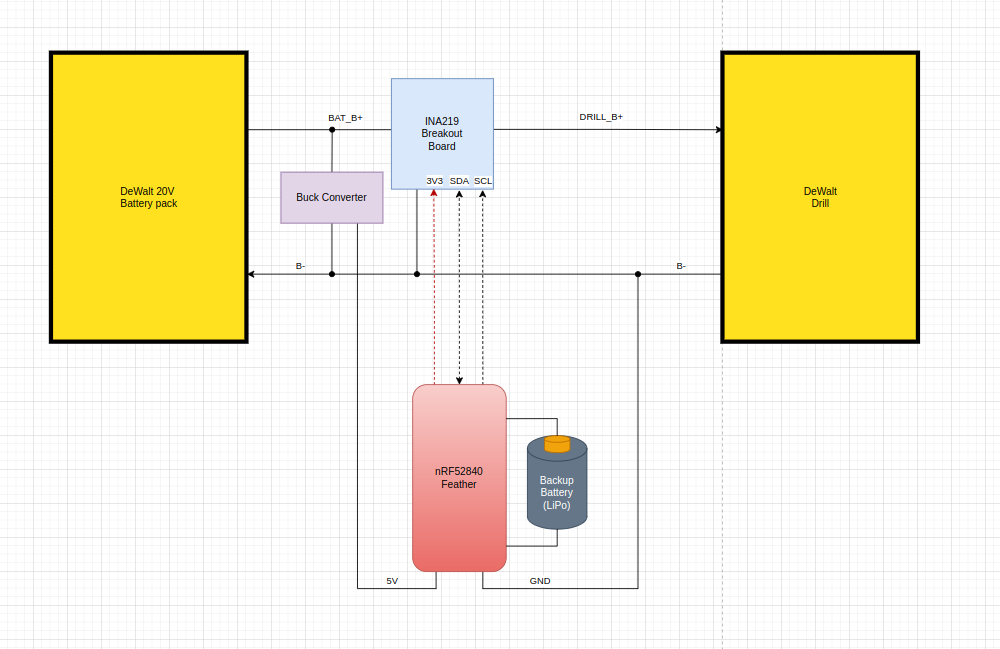Image resolution: width=1000 pixels, height=649 pixels.
Task: Select the red dashed 3V3 power line
Action: click(x=434, y=287)
